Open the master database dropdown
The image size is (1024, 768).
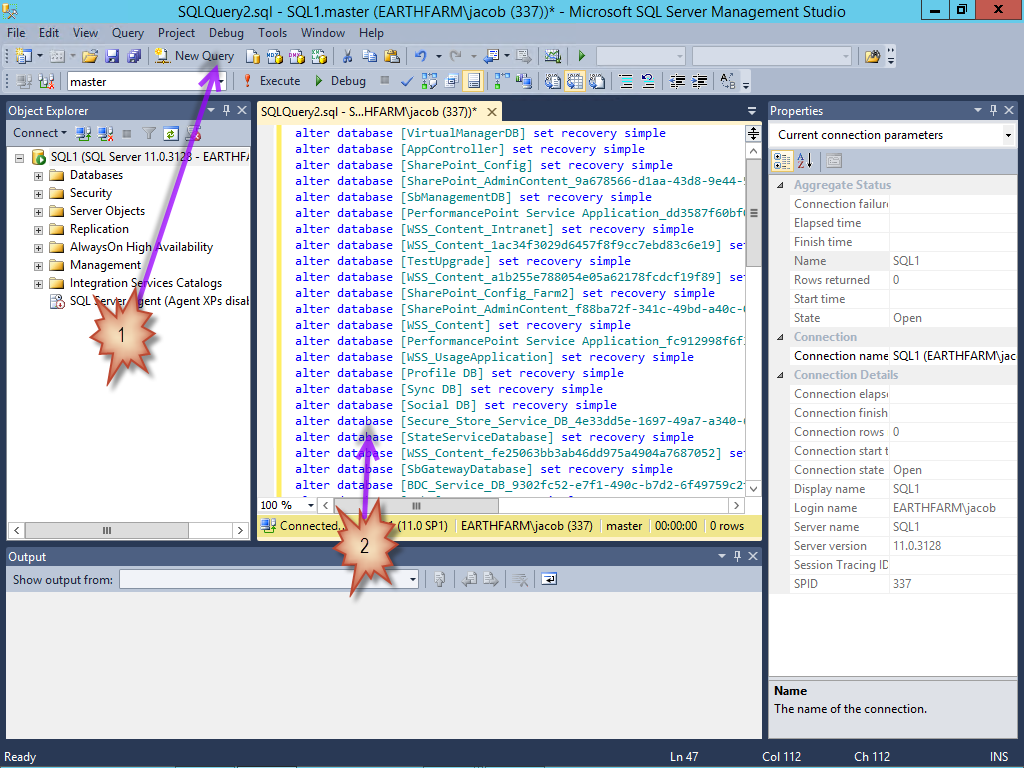tap(221, 82)
